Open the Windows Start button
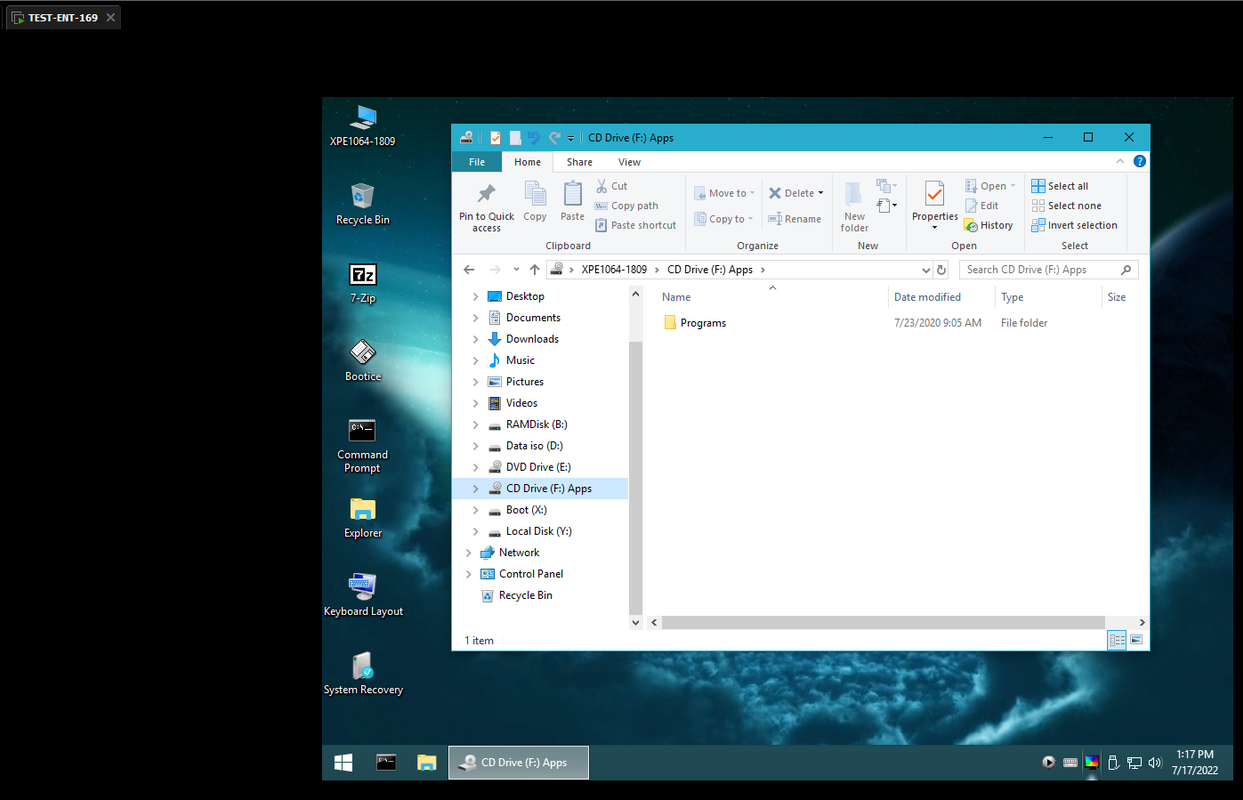The height and width of the screenshot is (800, 1243). [343, 763]
